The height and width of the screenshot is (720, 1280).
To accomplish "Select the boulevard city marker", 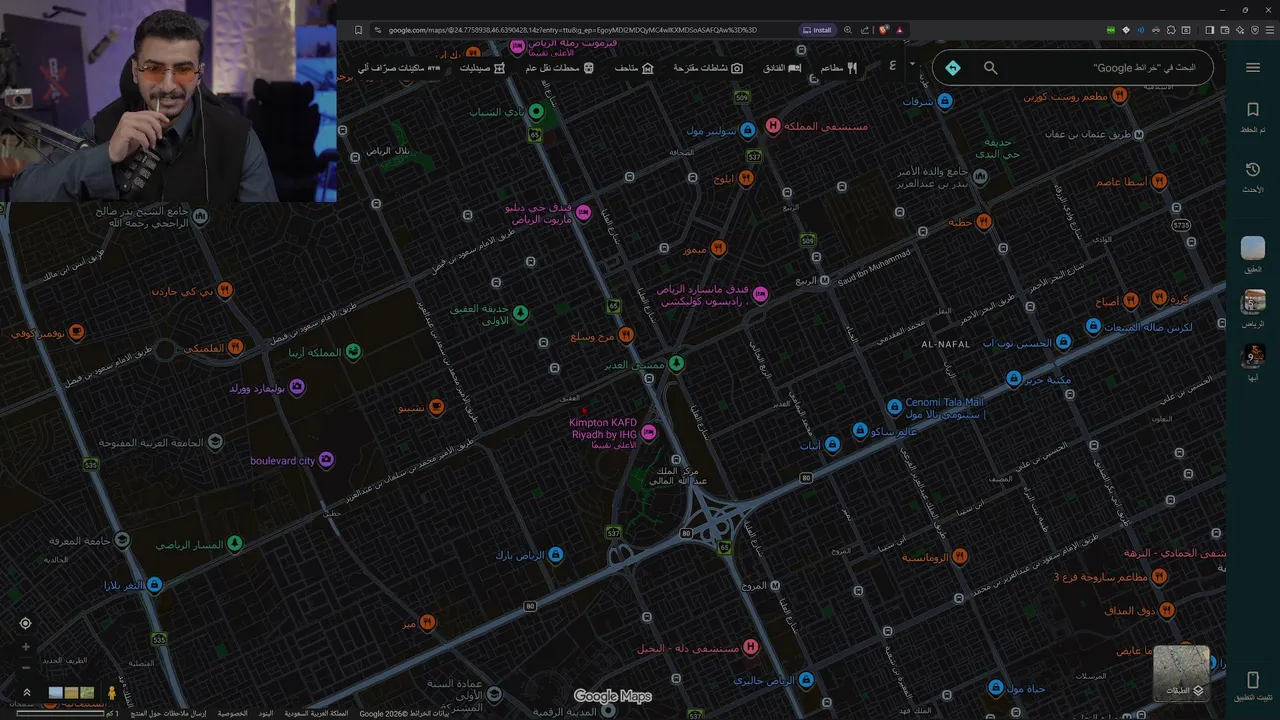I will (326, 460).
